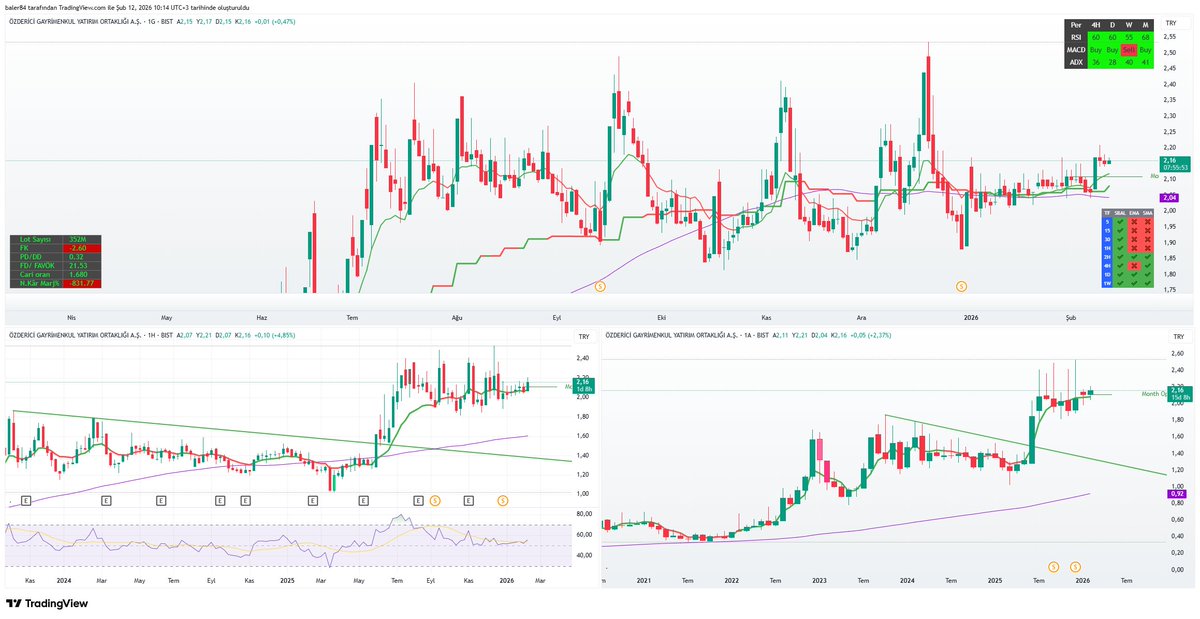Click the ADX value 36 under 4H column
The height and width of the screenshot is (619, 1200).
click(1096, 62)
